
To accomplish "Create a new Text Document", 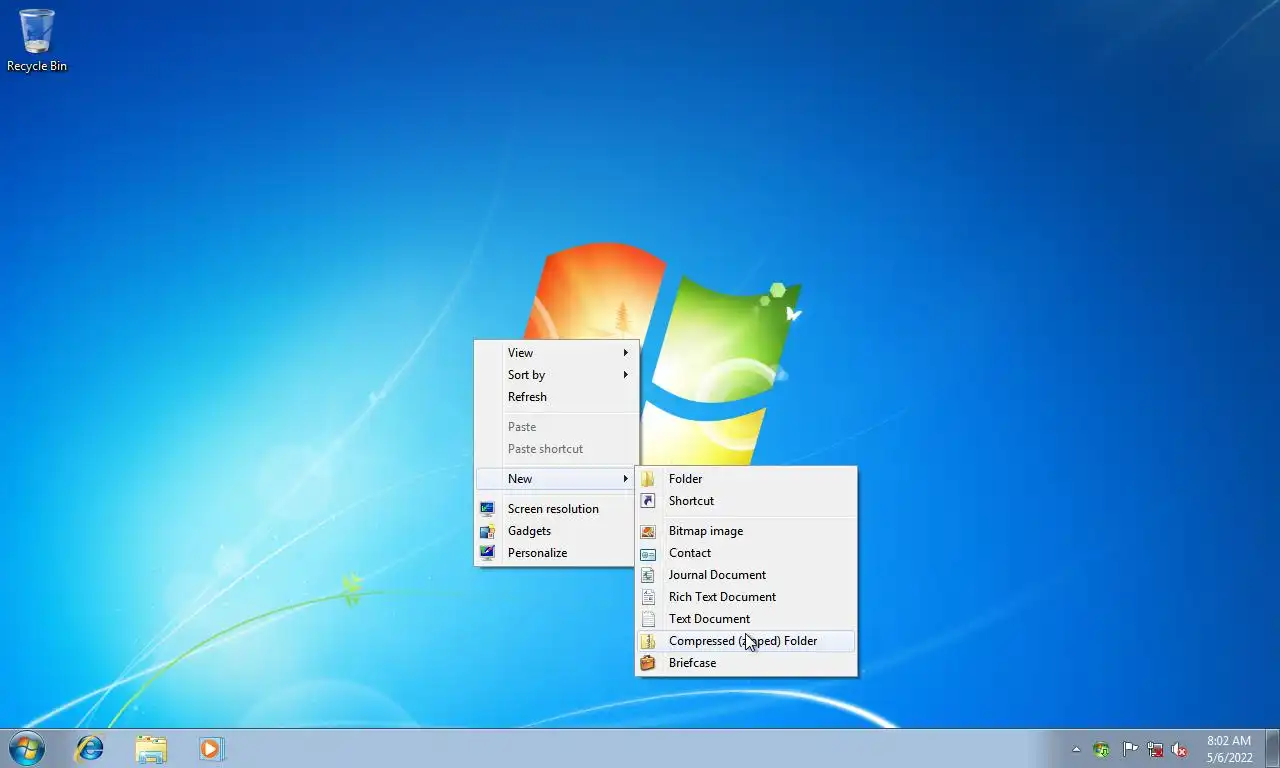I will (x=746, y=619).
